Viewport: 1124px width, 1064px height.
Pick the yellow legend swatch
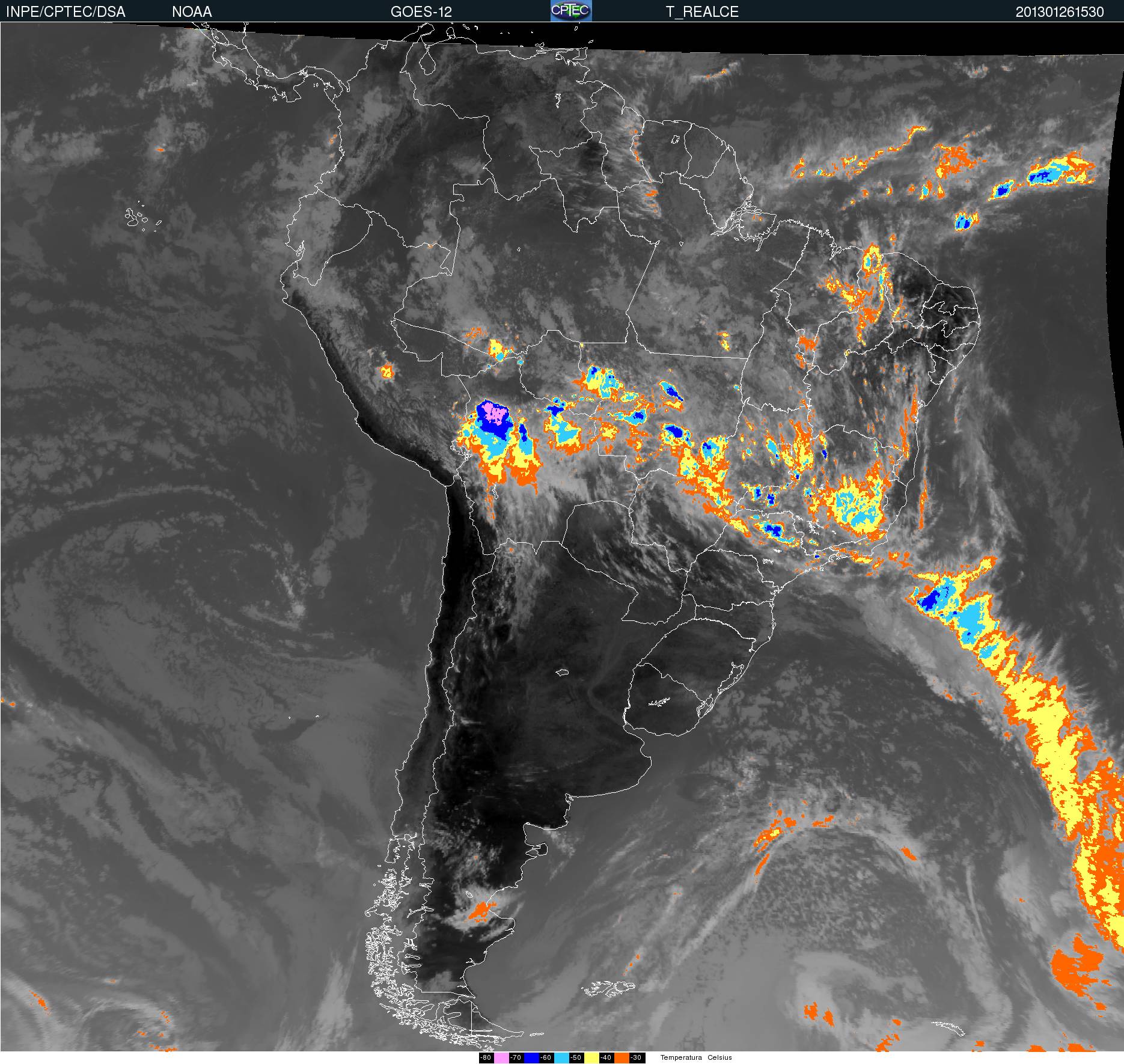click(x=591, y=1058)
